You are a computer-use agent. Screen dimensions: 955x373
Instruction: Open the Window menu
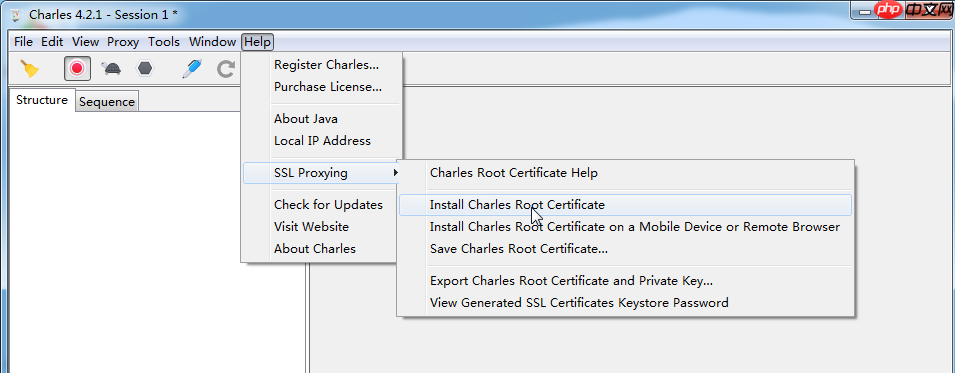point(212,42)
